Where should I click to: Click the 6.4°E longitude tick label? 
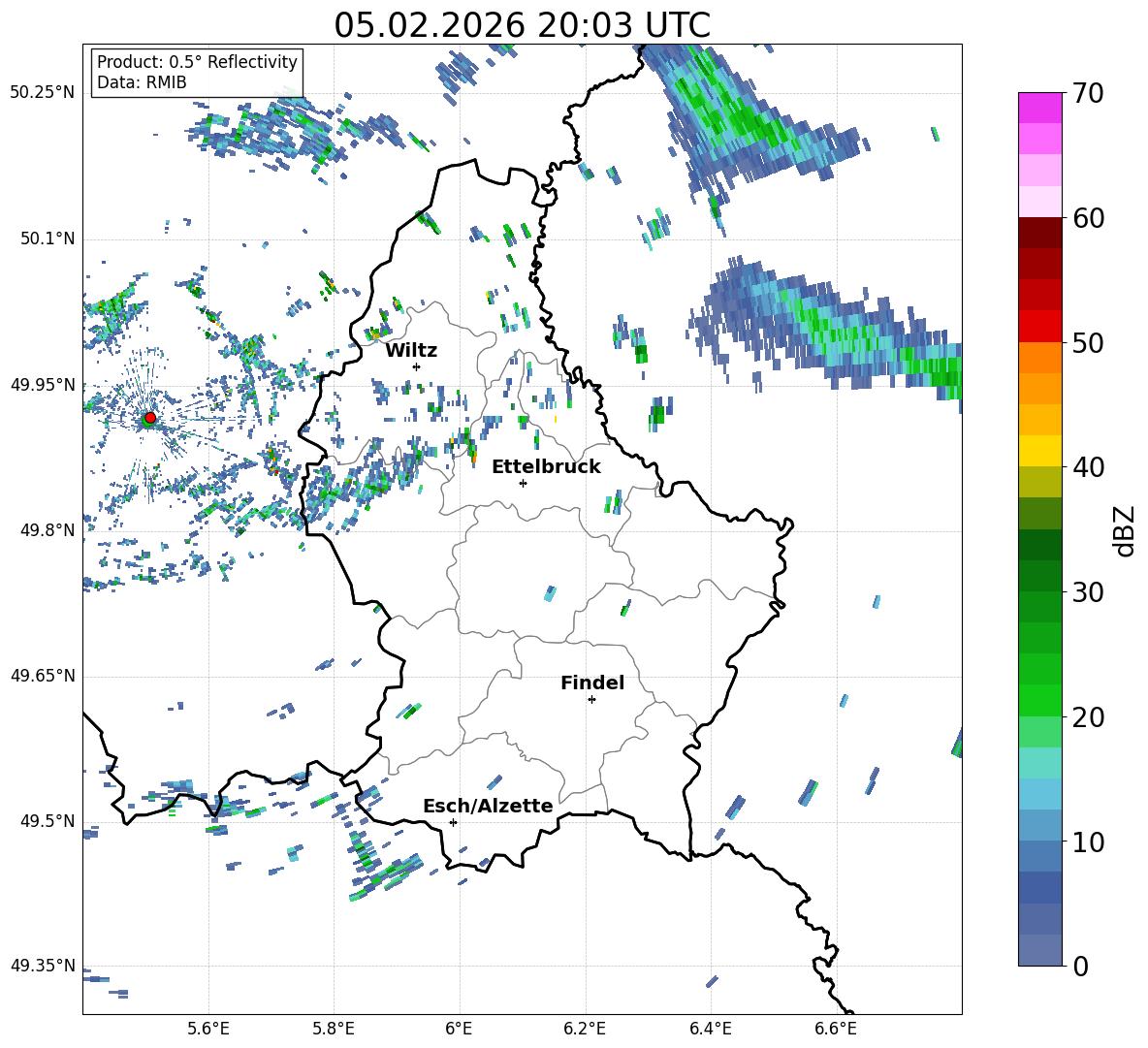pyautogui.click(x=710, y=1029)
